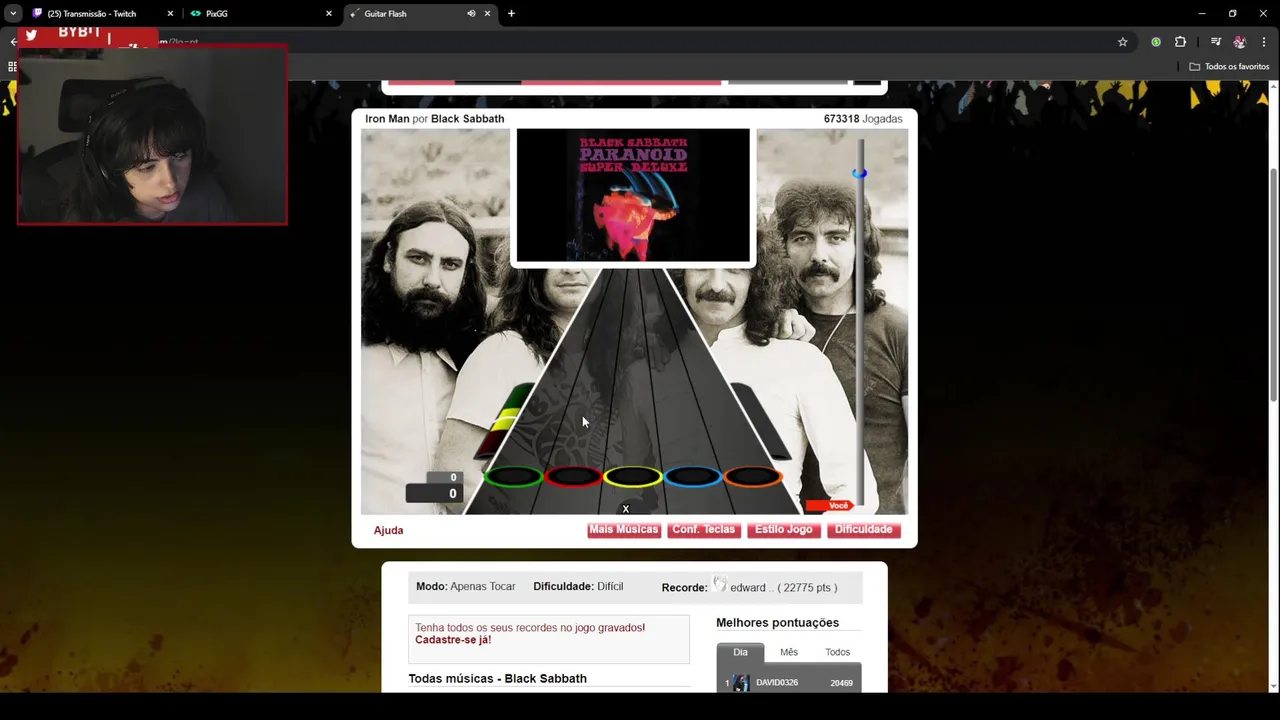Click the Black Sabbath artist name in header
1280x720 pixels.
click(x=467, y=119)
